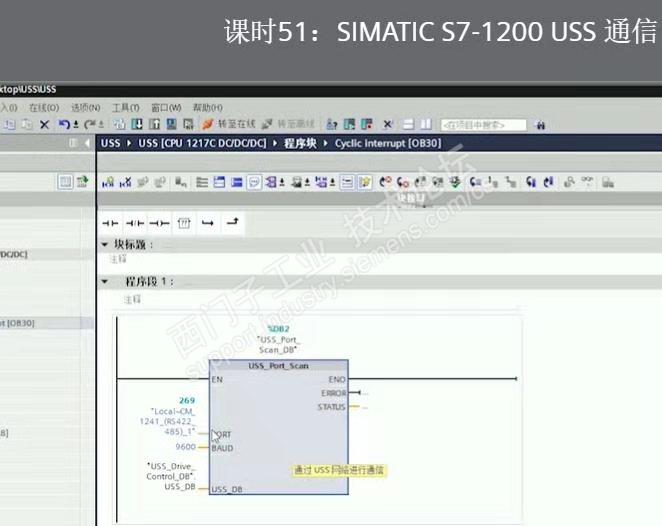
Task: Click the 注释 comment under 块标题
Action: click(118, 259)
